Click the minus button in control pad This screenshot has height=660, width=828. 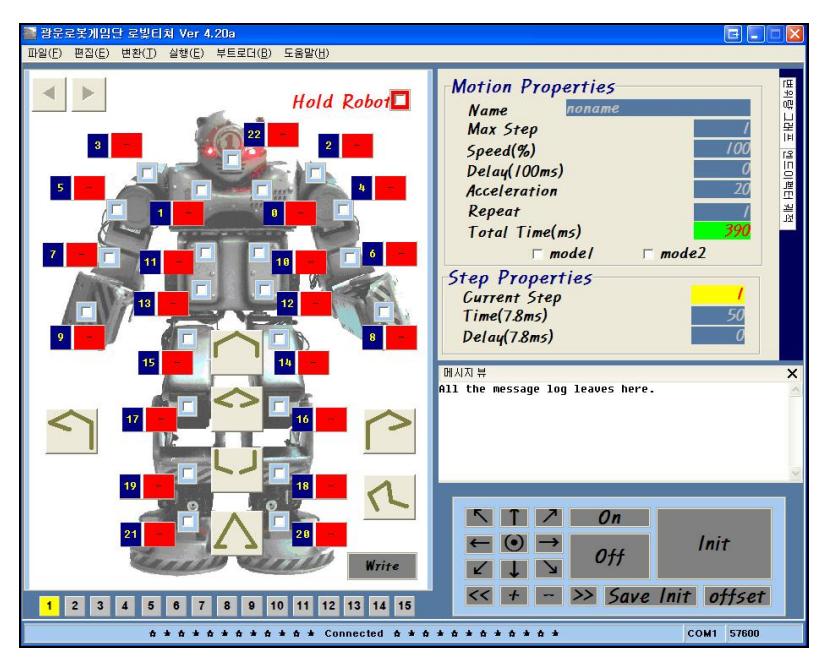pyautogui.click(x=549, y=596)
